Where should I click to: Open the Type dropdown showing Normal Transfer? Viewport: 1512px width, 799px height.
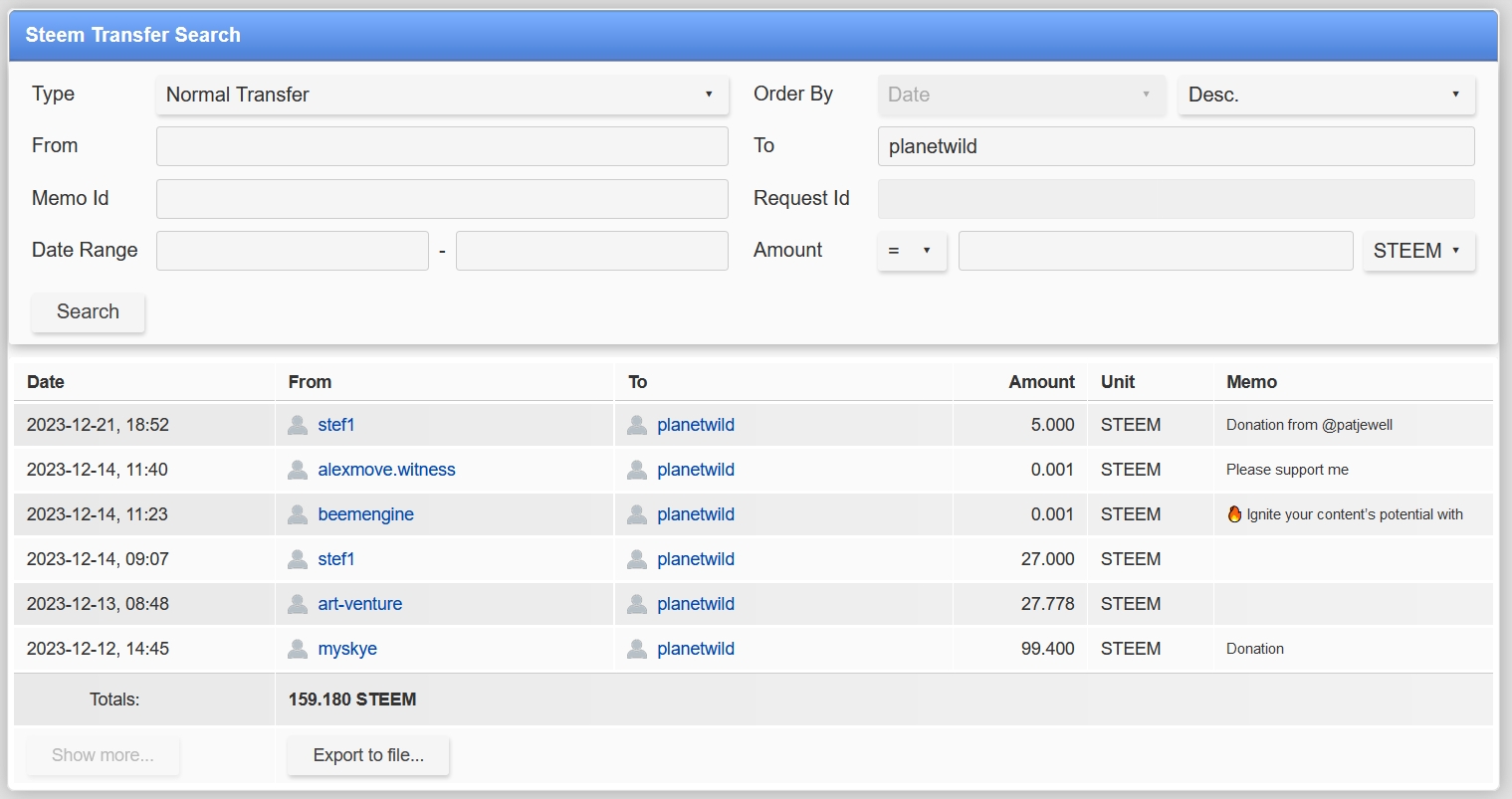point(442,95)
